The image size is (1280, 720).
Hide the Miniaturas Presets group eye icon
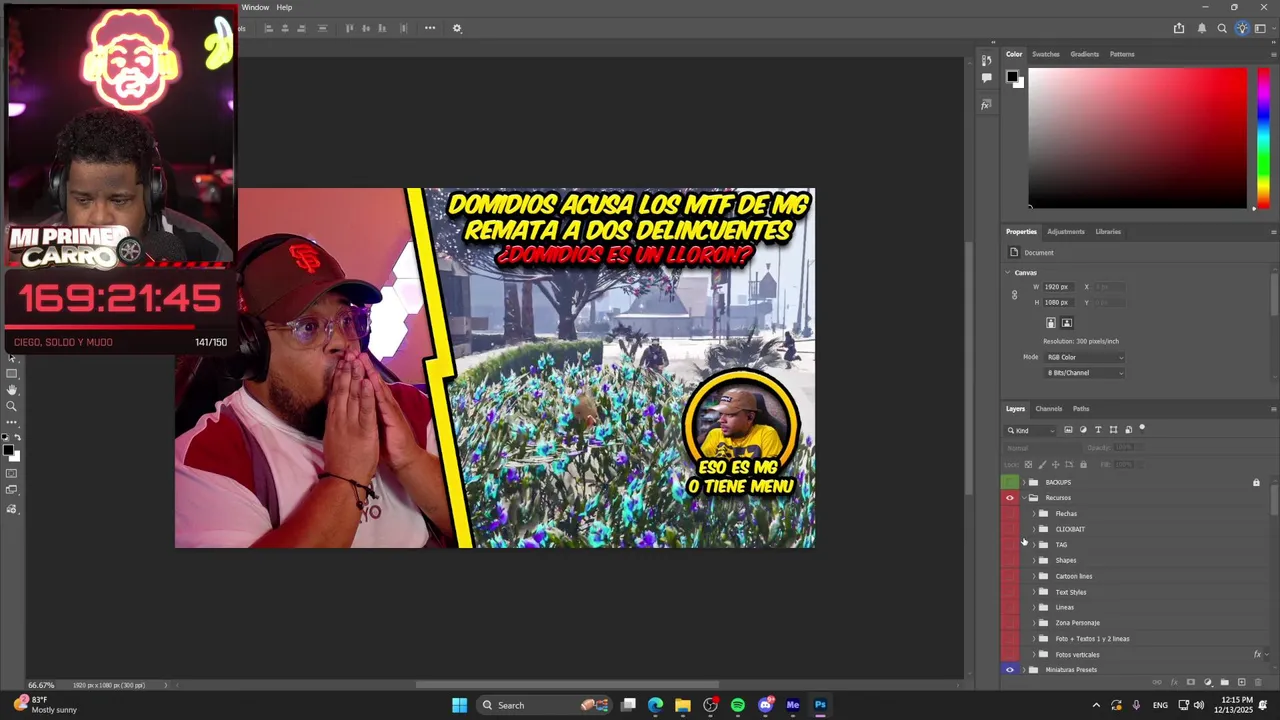click(1010, 670)
